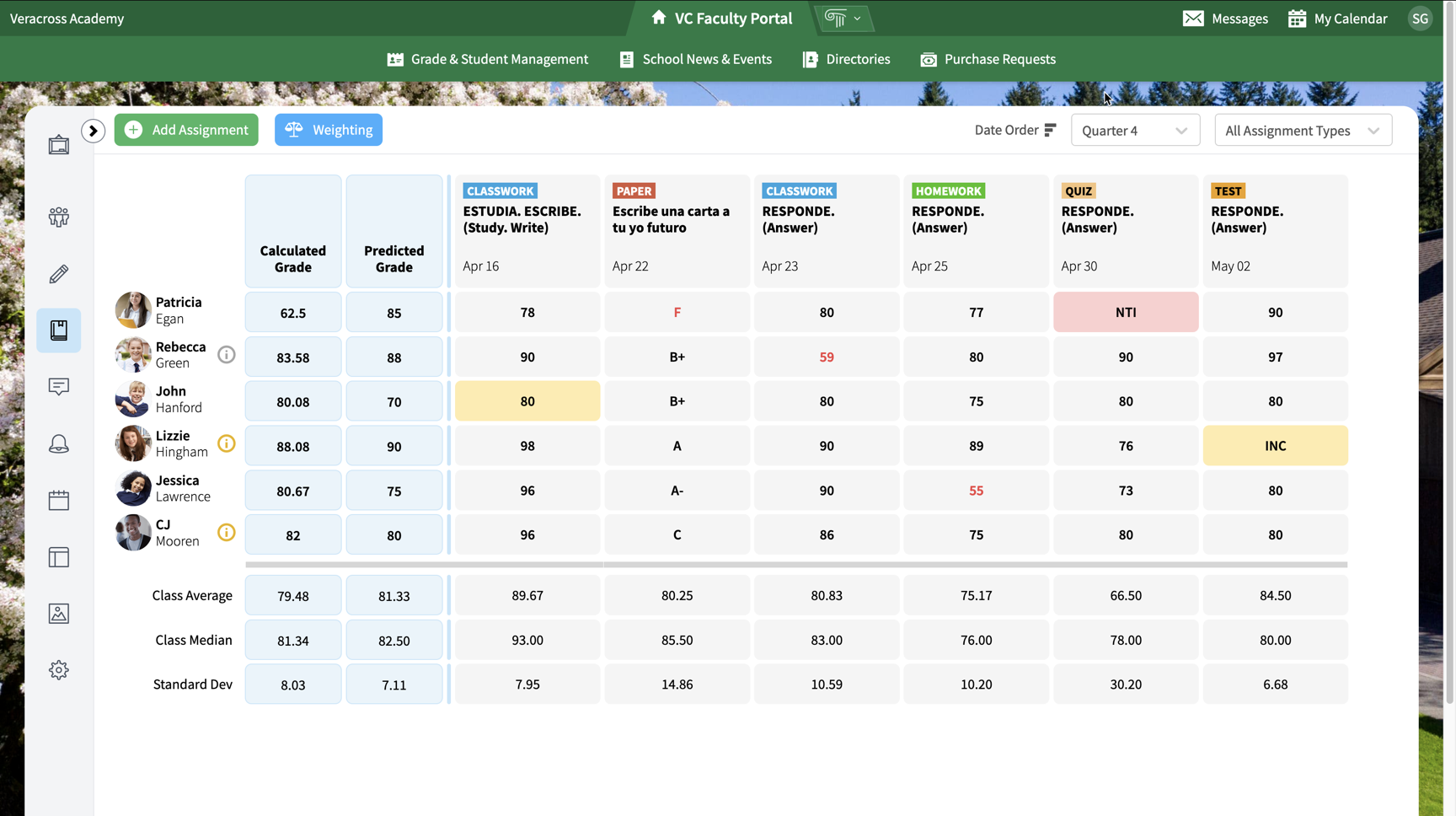Open Grade & Student Management menu
Image resolution: width=1456 pixels, height=816 pixels.
pyautogui.click(x=487, y=59)
